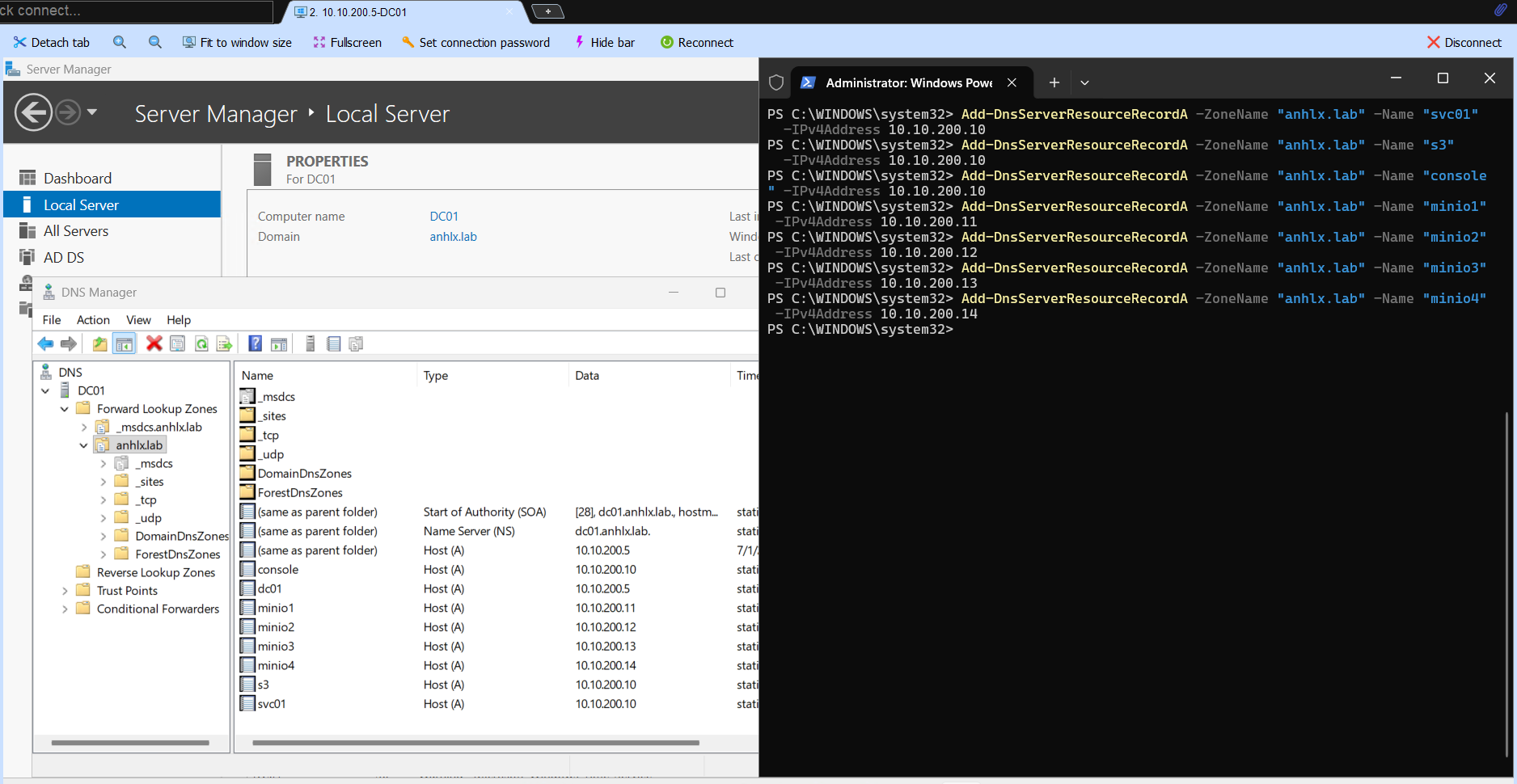Click the DC01 computer name link

pyautogui.click(x=444, y=217)
